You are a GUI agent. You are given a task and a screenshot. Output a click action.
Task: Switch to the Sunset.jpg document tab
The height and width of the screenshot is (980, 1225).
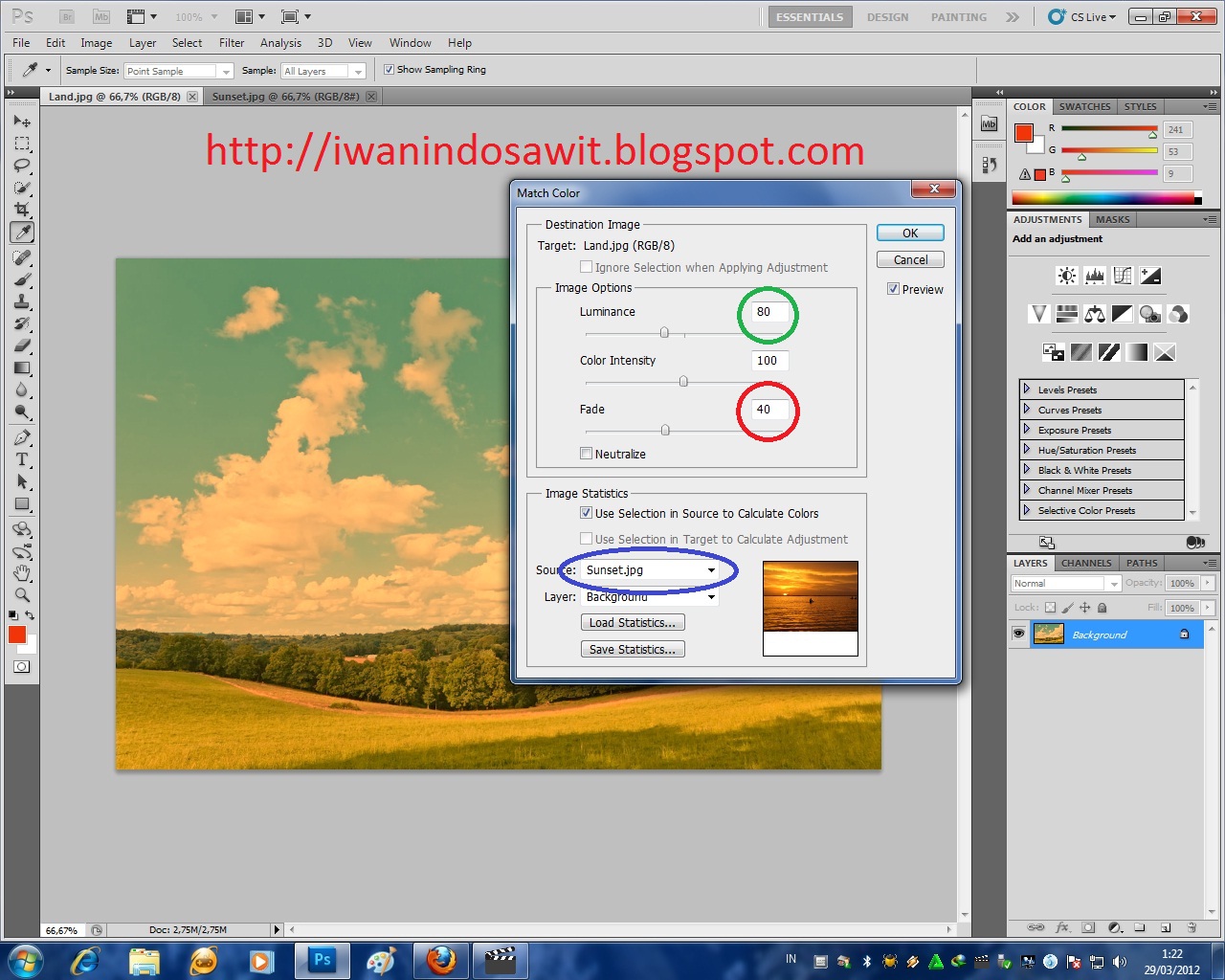click(x=285, y=97)
